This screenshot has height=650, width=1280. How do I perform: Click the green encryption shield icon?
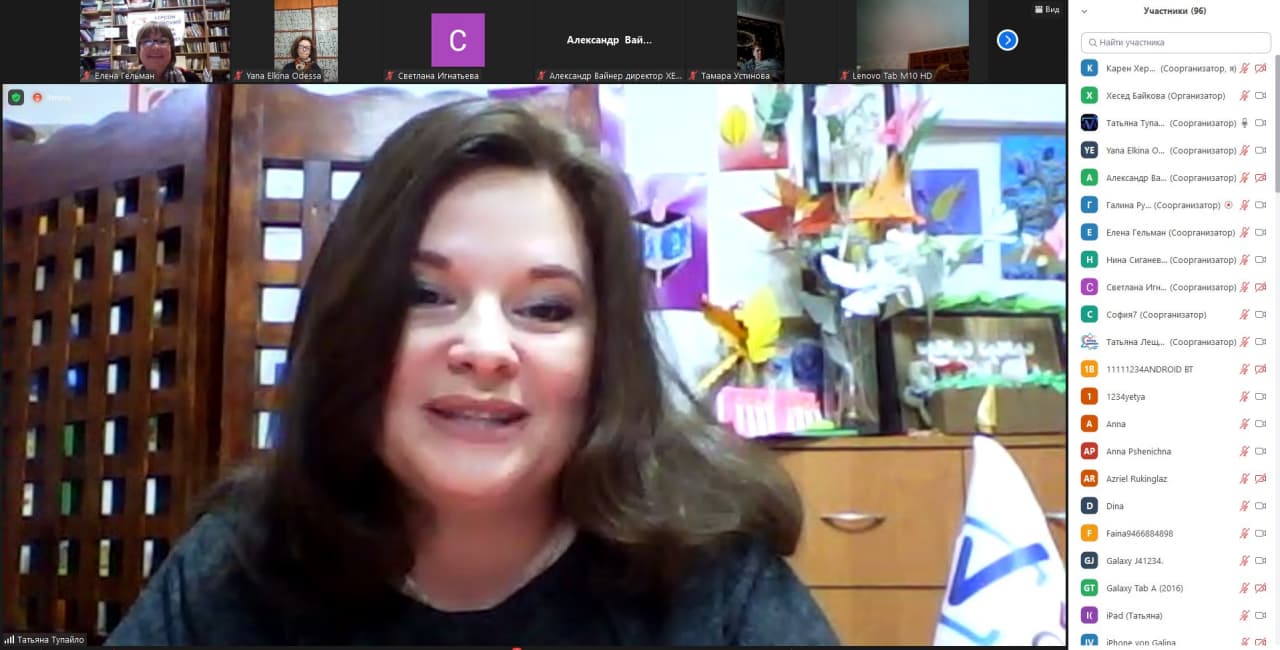(x=16, y=97)
